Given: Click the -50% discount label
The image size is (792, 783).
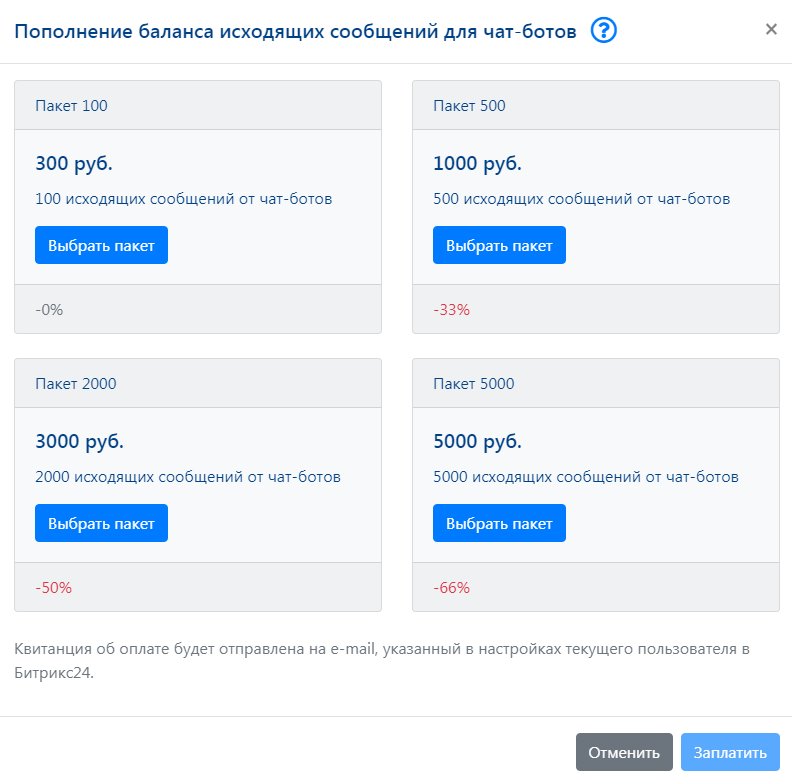Looking at the screenshot, I should tap(54, 588).
